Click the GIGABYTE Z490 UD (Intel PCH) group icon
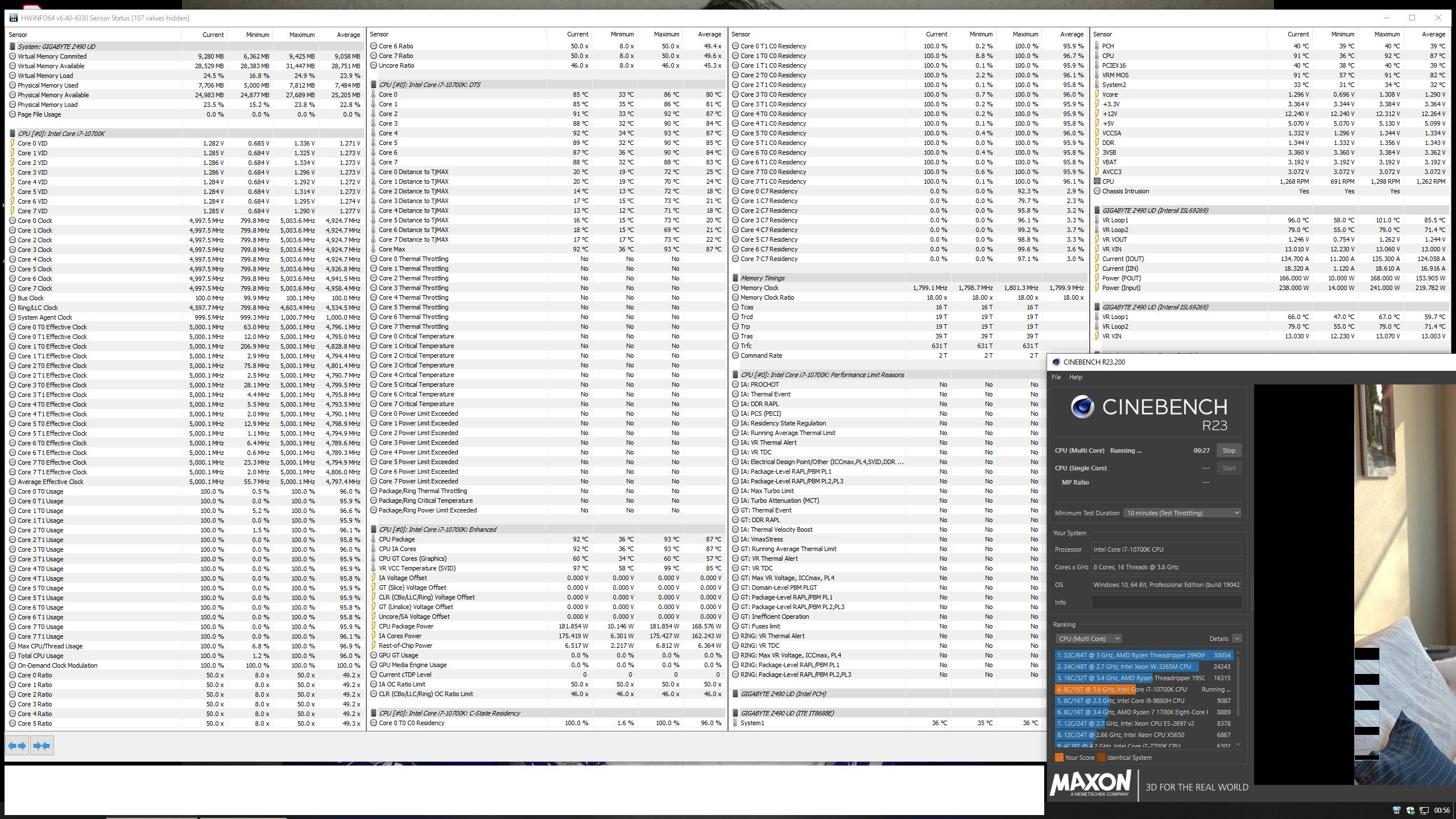The height and width of the screenshot is (819, 1456). tap(735, 694)
